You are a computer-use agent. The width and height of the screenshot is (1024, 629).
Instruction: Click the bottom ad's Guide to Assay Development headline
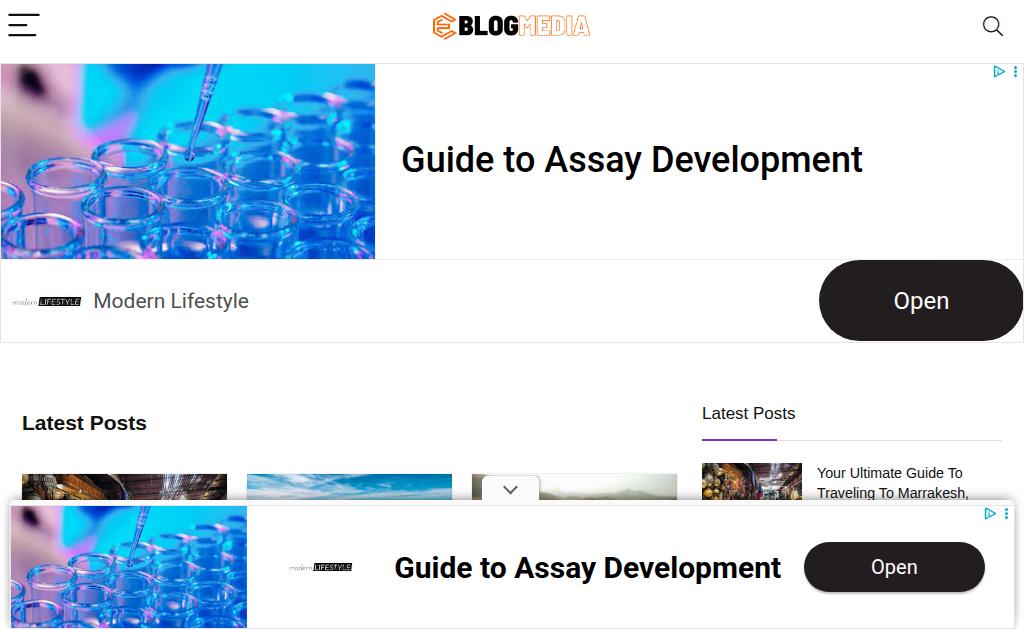pyautogui.click(x=587, y=568)
